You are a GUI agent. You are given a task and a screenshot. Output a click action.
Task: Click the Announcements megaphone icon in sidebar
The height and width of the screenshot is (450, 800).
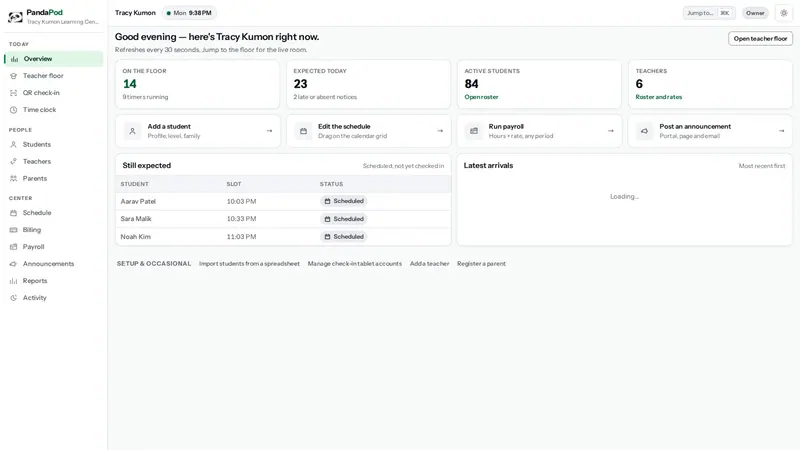[14, 264]
